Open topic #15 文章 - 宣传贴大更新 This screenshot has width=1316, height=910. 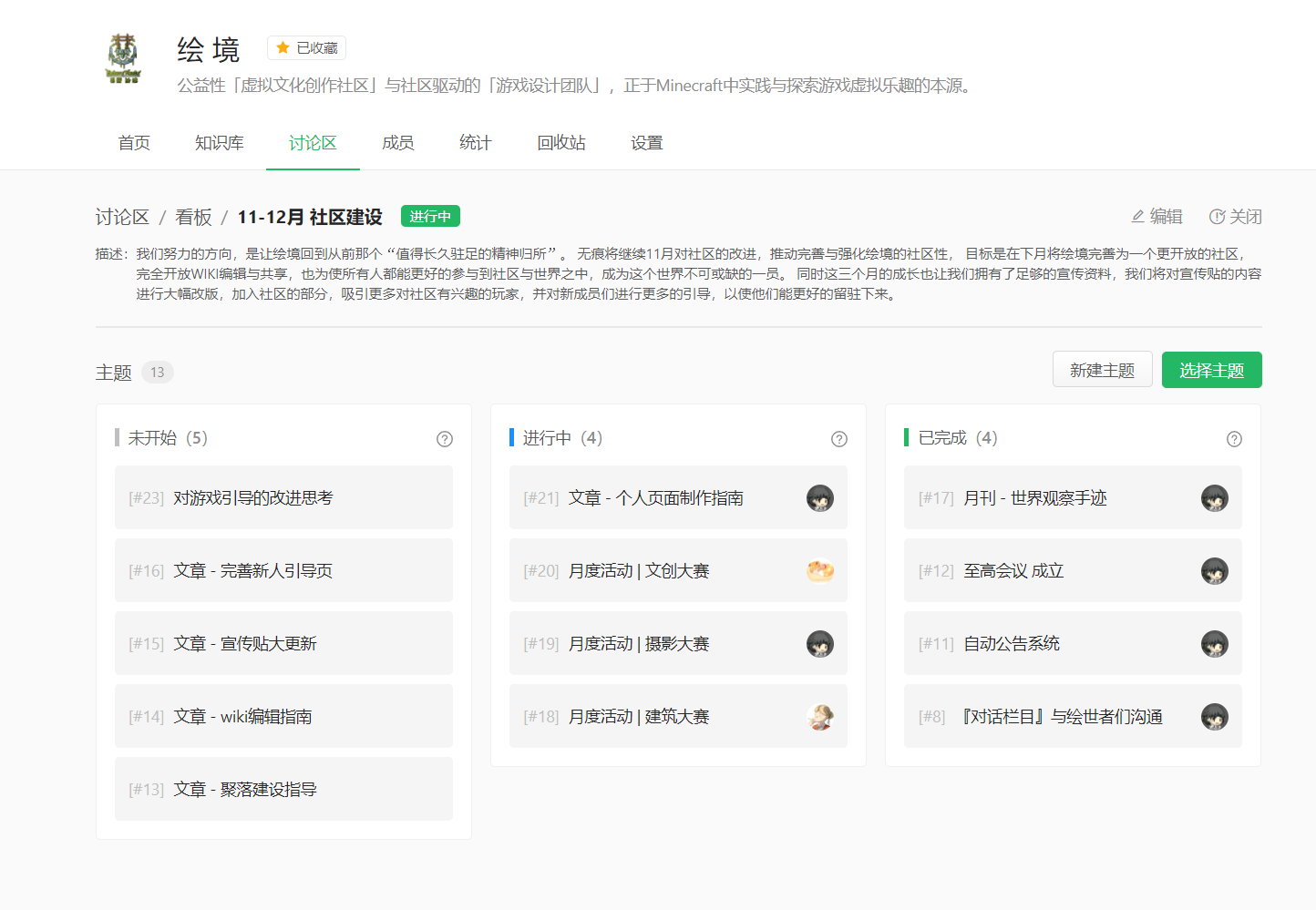tap(283, 643)
